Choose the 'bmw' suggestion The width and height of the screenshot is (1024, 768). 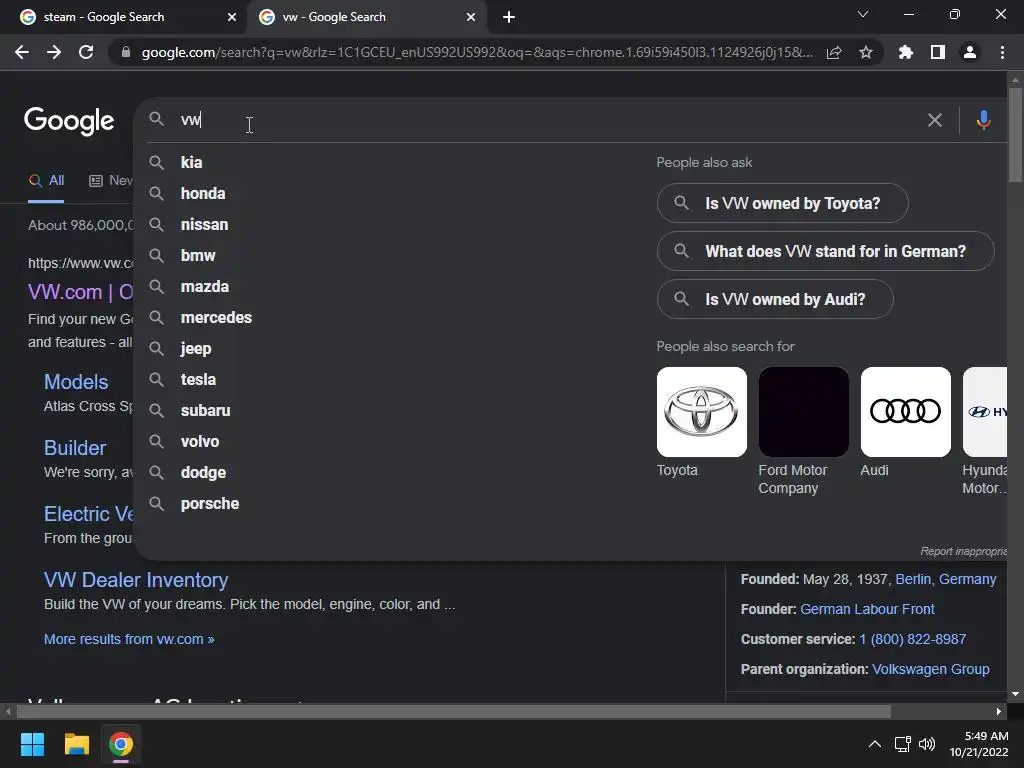[x=198, y=255]
